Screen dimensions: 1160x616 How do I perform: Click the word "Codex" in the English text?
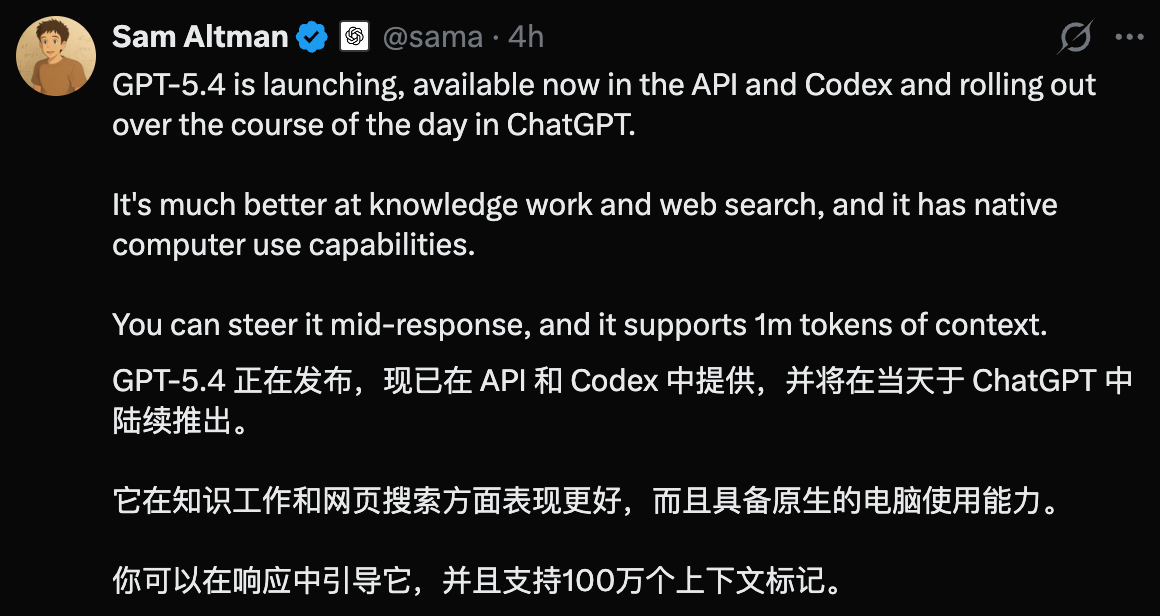(848, 85)
